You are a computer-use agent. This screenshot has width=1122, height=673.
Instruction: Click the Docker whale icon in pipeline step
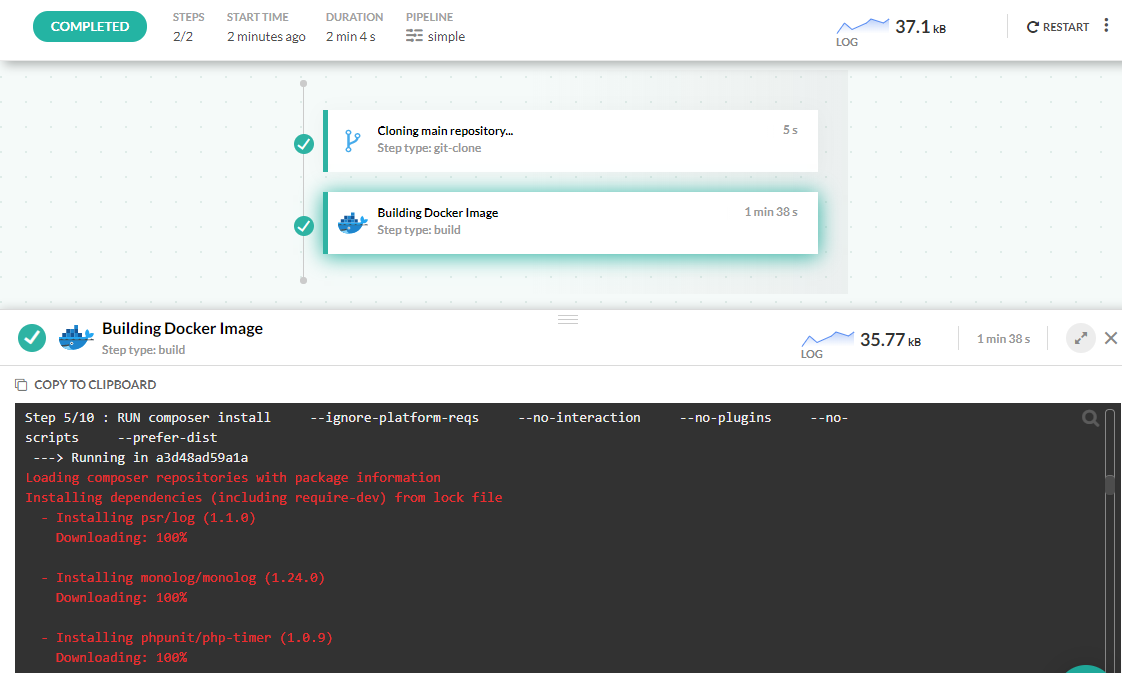point(352,222)
